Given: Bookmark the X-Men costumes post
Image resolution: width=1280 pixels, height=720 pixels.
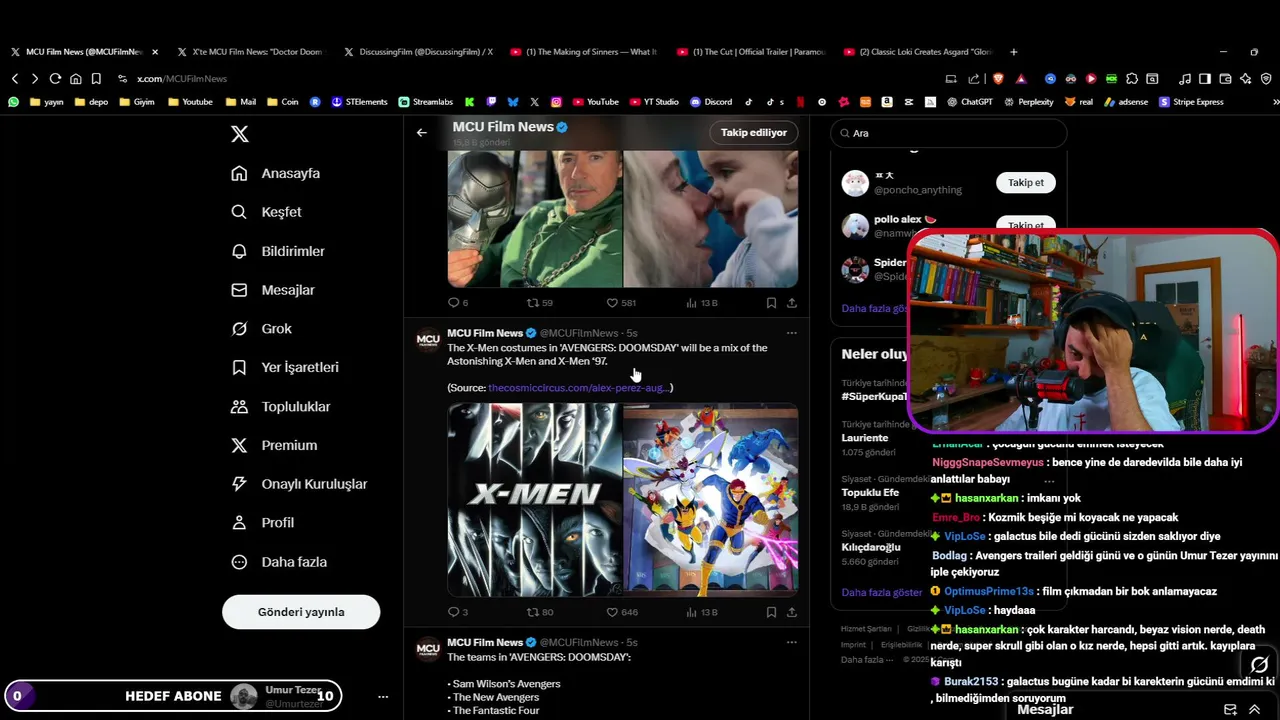Looking at the screenshot, I should (x=771, y=612).
